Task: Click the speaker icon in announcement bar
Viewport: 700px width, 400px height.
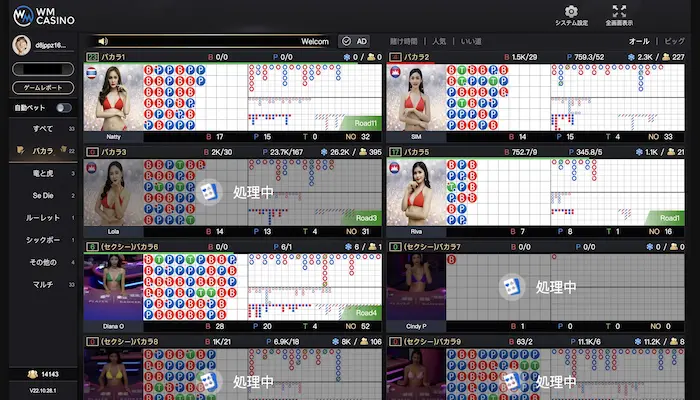Action: pyautogui.click(x=102, y=41)
